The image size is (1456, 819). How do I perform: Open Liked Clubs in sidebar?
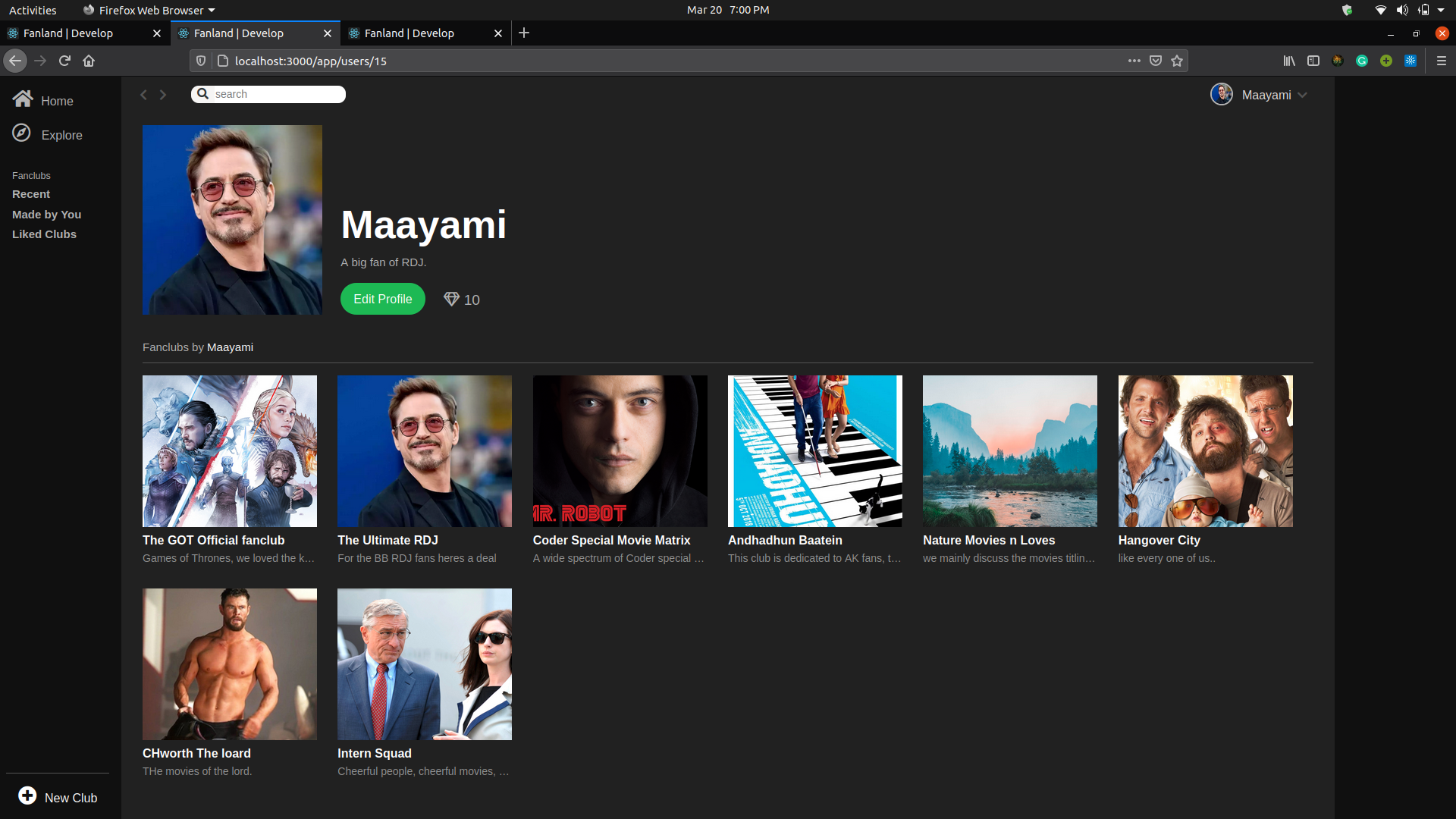pyautogui.click(x=44, y=234)
